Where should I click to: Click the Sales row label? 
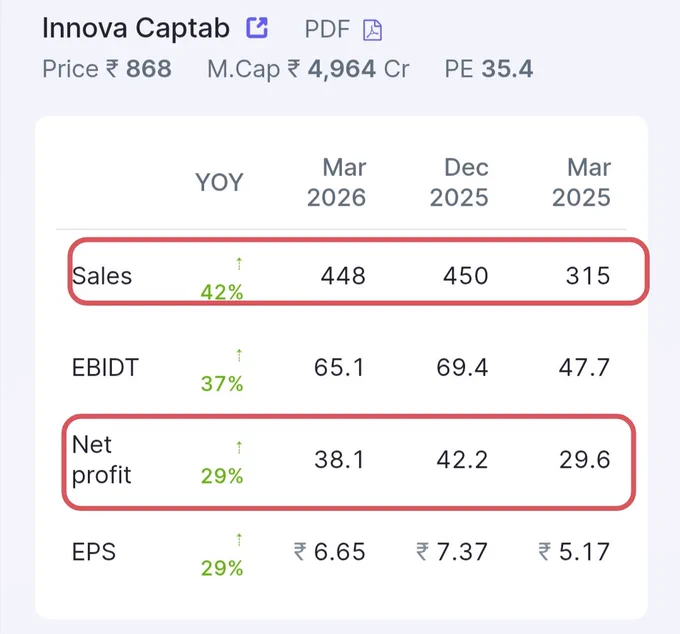[102, 276]
